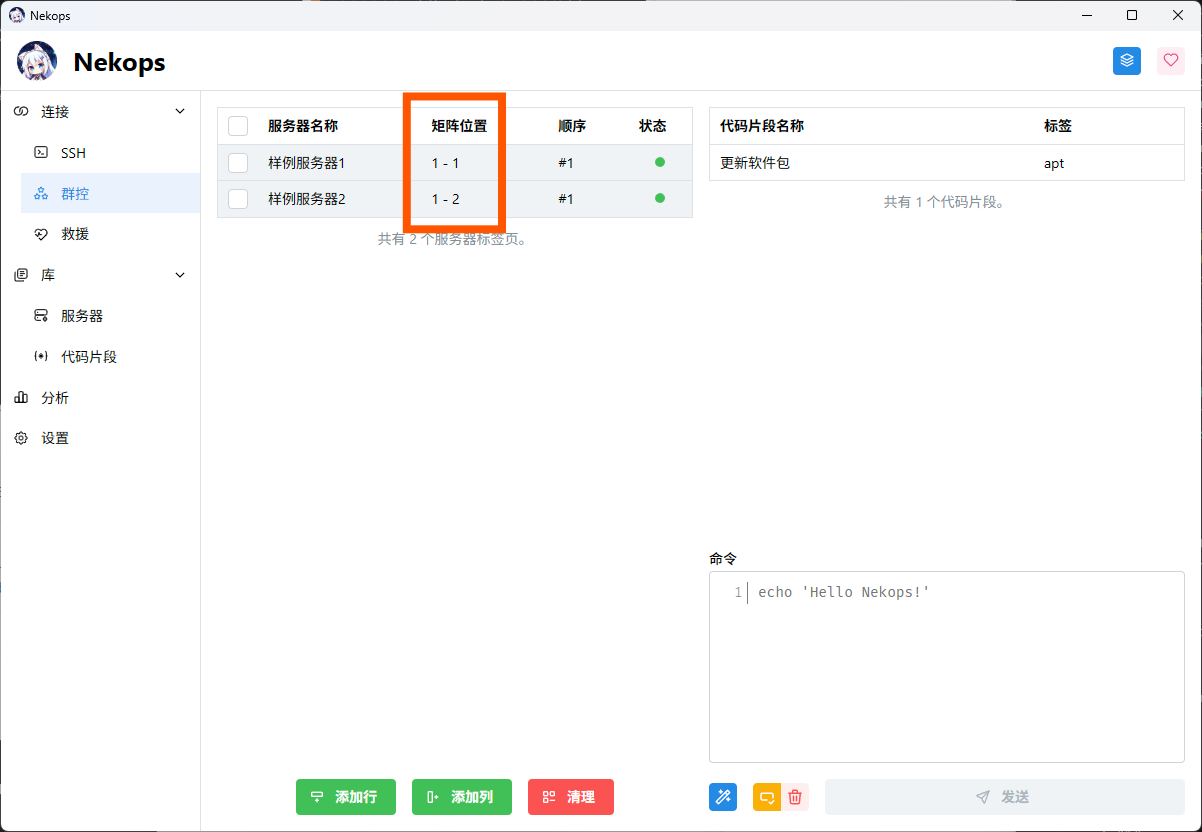This screenshot has height=832, width=1202.
Task: Go to 代码片段 in sidebar
Action: (x=89, y=357)
